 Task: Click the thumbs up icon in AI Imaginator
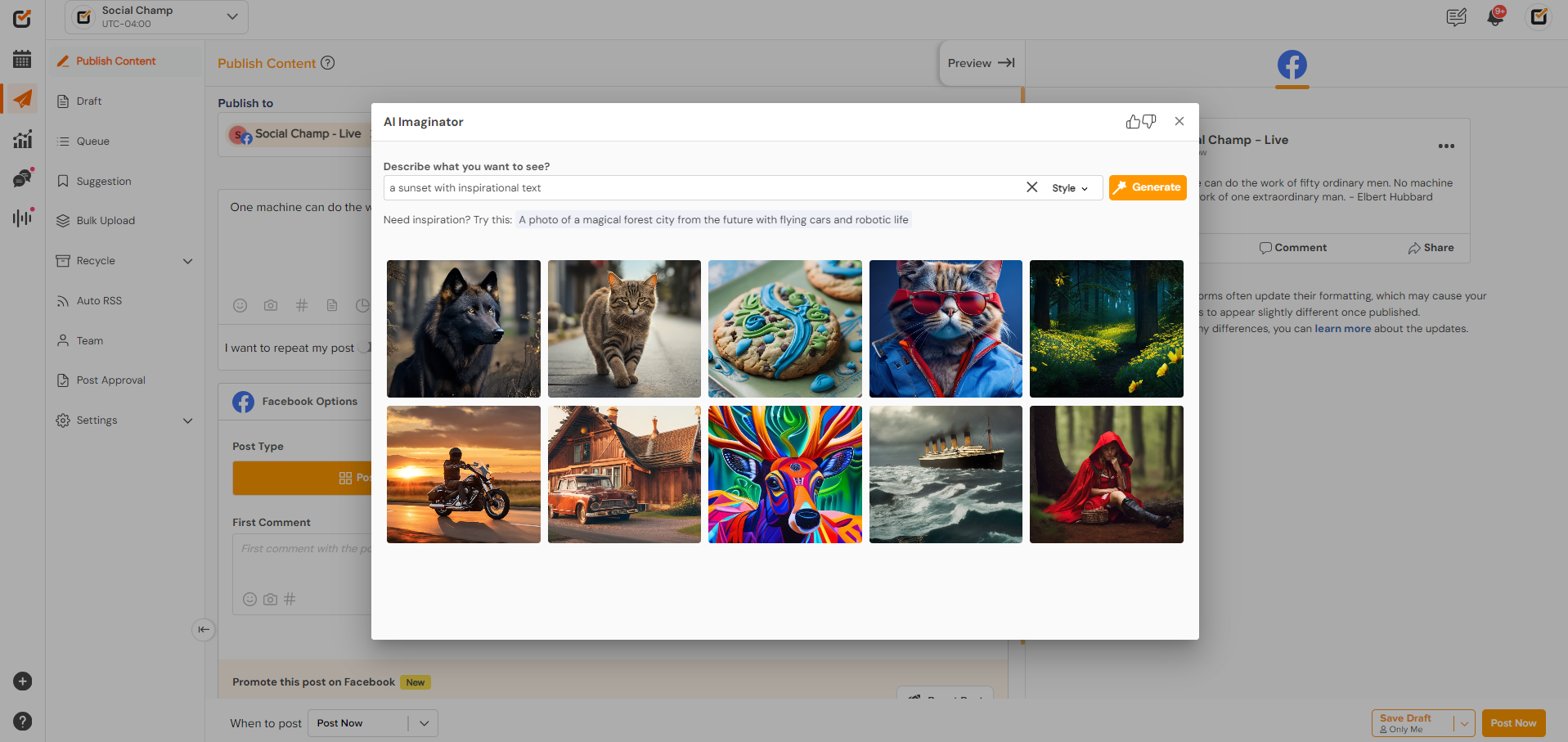[x=1133, y=122]
